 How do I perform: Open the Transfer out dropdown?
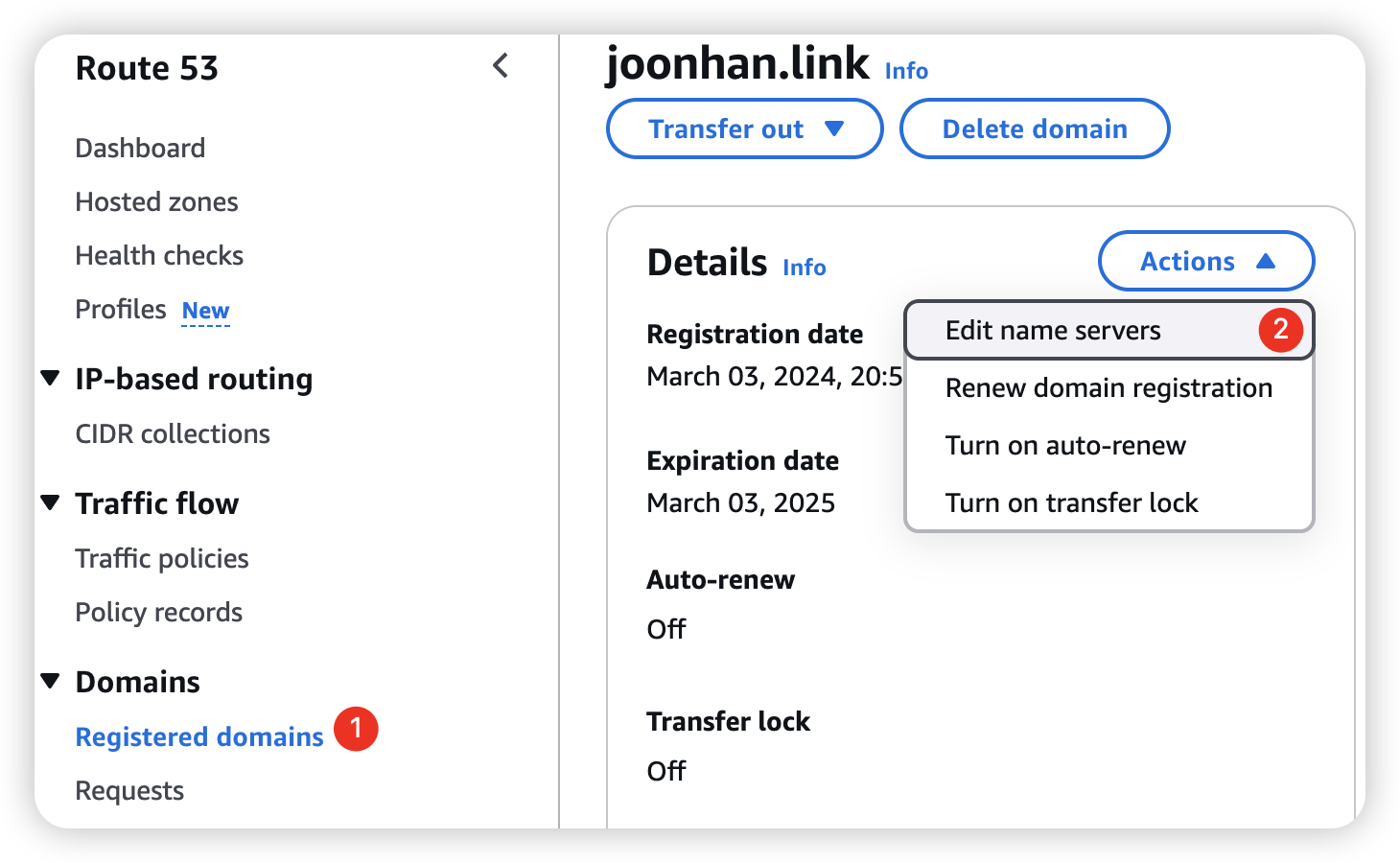(744, 128)
